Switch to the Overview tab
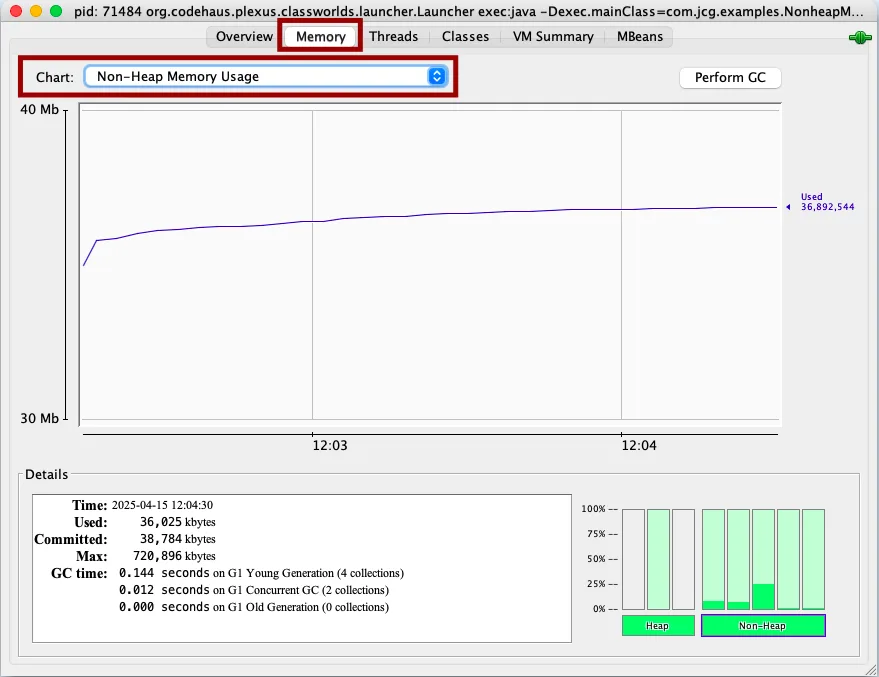Viewport: 879px width, 677px height. pyautogui.click(x=244, y=36)
